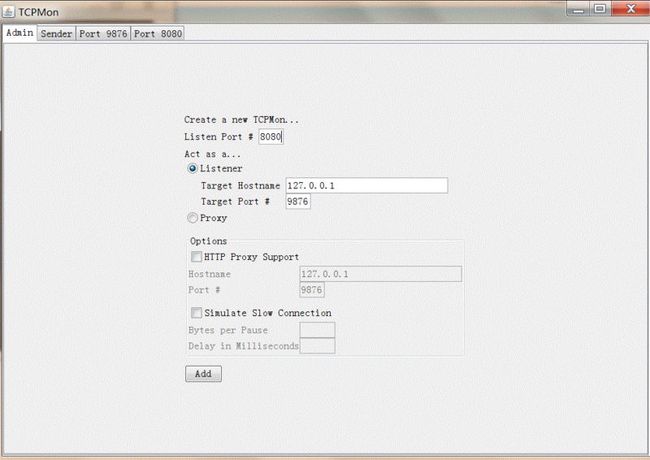Click the 'Target Hostname' label
650x460 pixels.
pos(240,186)
